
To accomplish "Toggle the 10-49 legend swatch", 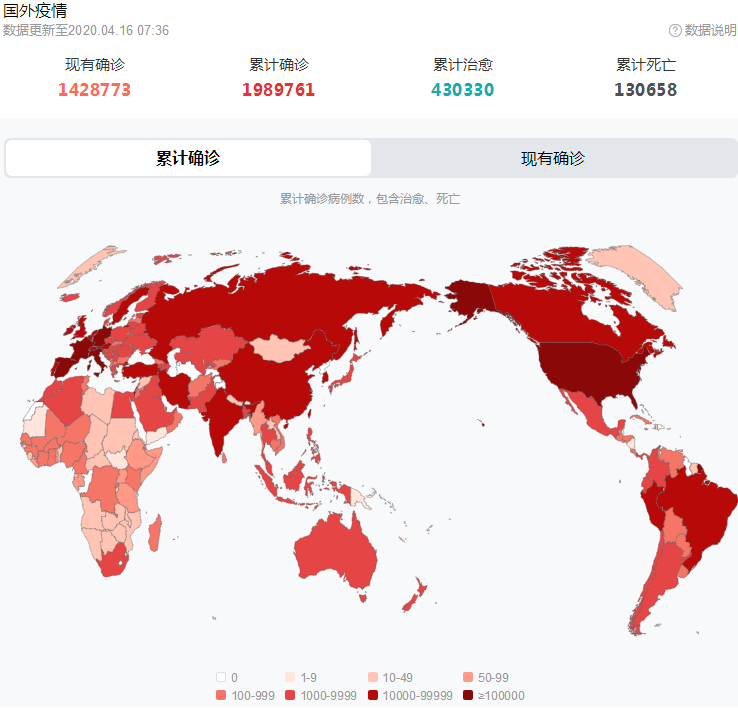I will click(x=373, y=677).
